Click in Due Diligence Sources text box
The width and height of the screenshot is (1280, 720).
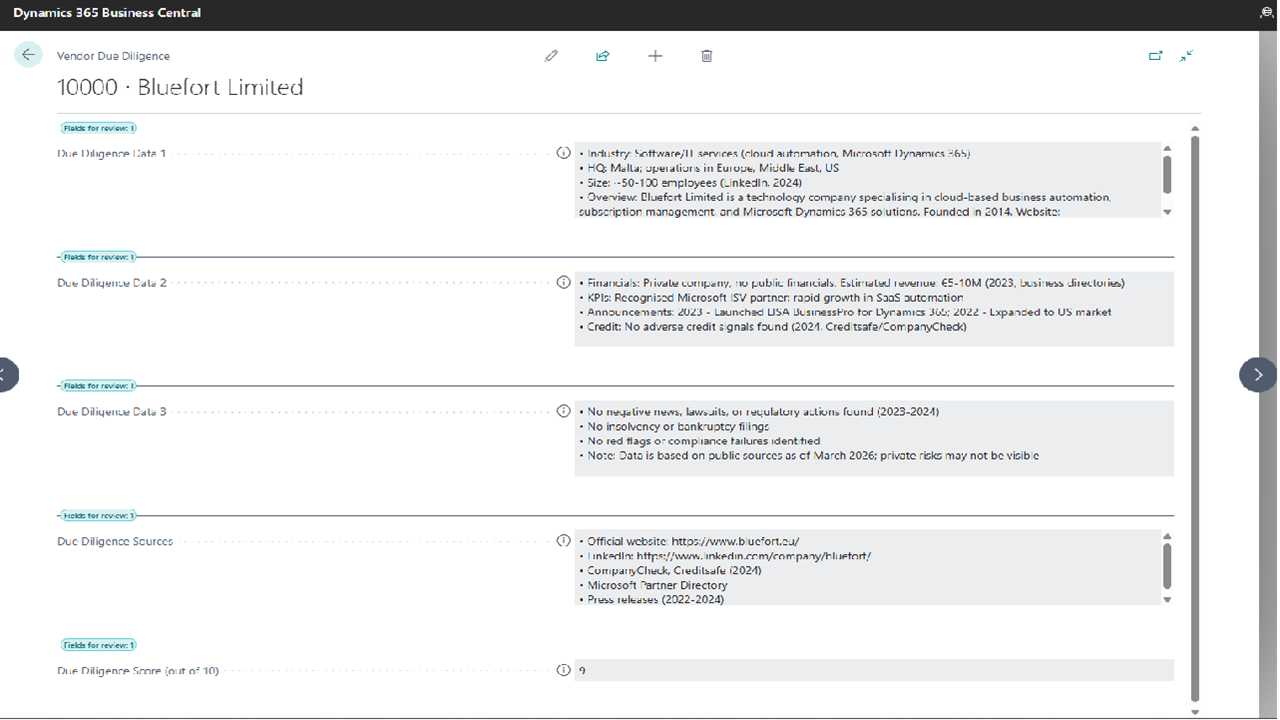tap(868, 567)
